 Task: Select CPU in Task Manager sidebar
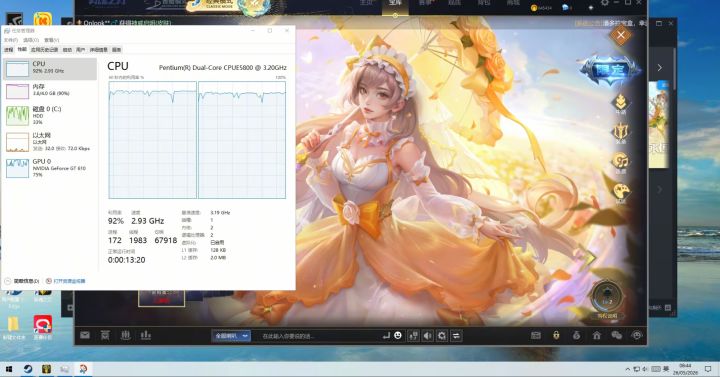click(50, 68)
